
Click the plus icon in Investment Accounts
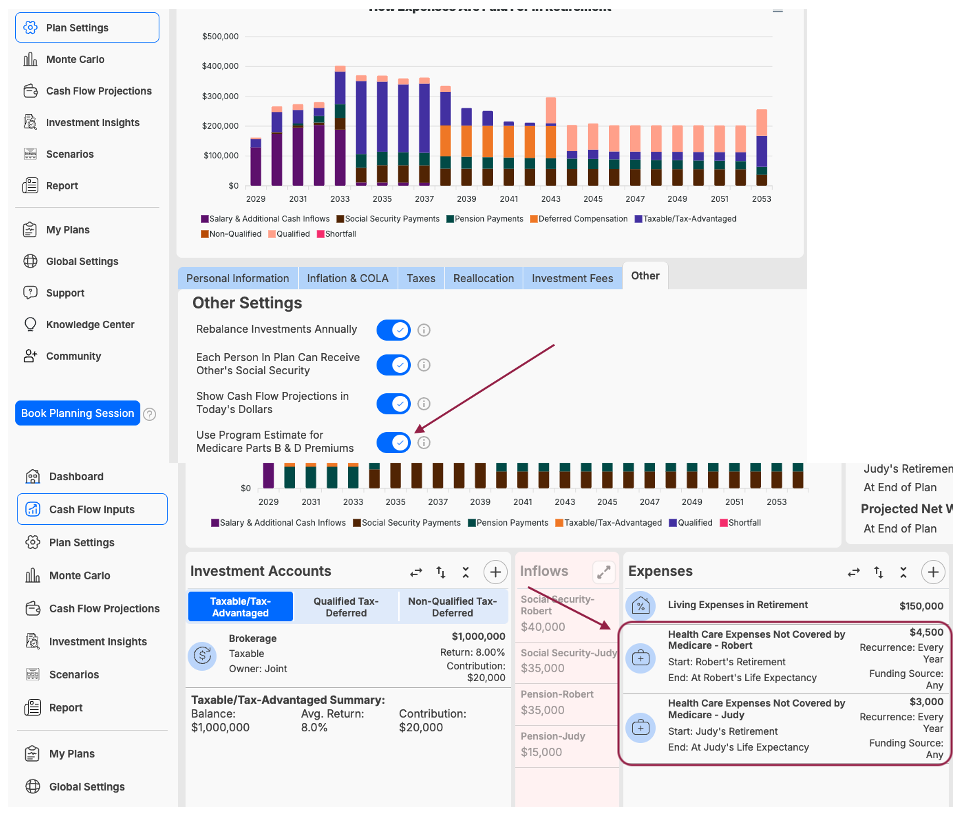(x=495, y=572)
